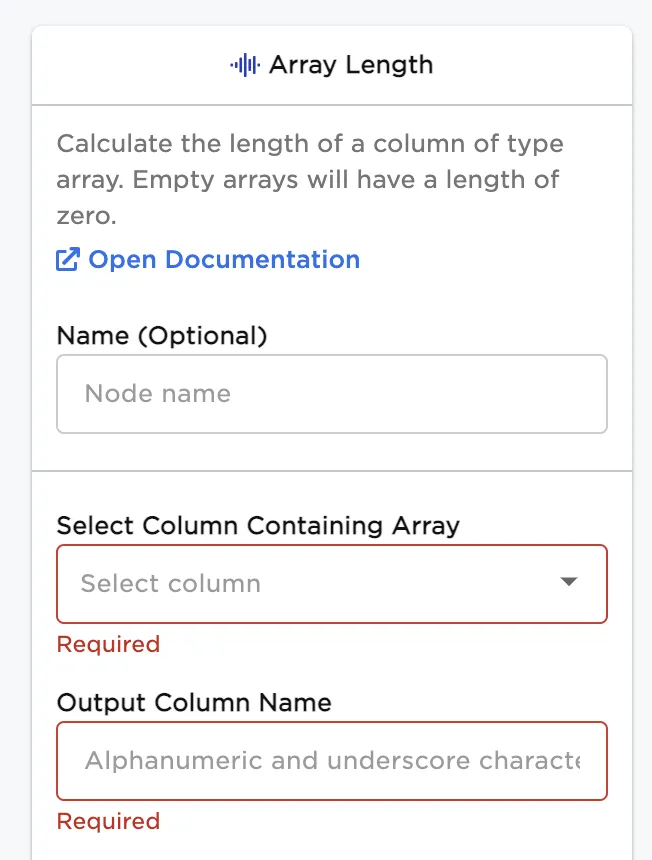The width and height of the screenshot is (652, 860).
Task: Open the Open Documentation link
Action: click(223, 260)
